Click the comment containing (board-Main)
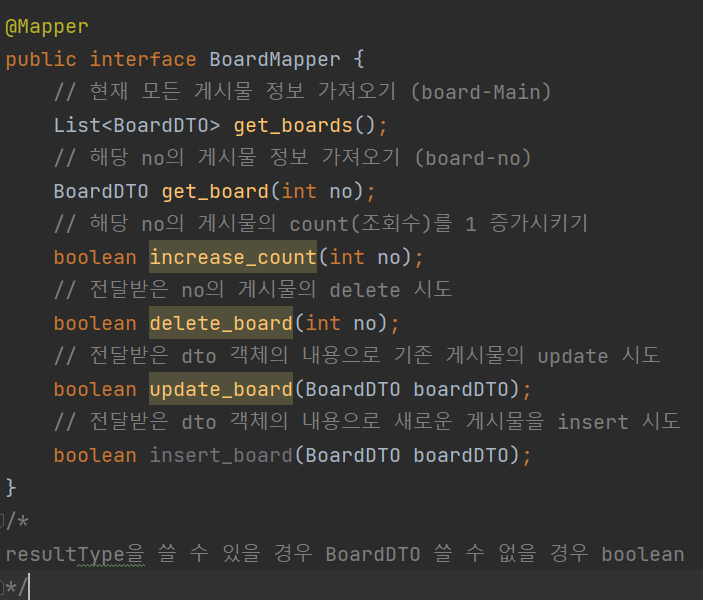This screenshot has height=600, width=703. point(302,92)
